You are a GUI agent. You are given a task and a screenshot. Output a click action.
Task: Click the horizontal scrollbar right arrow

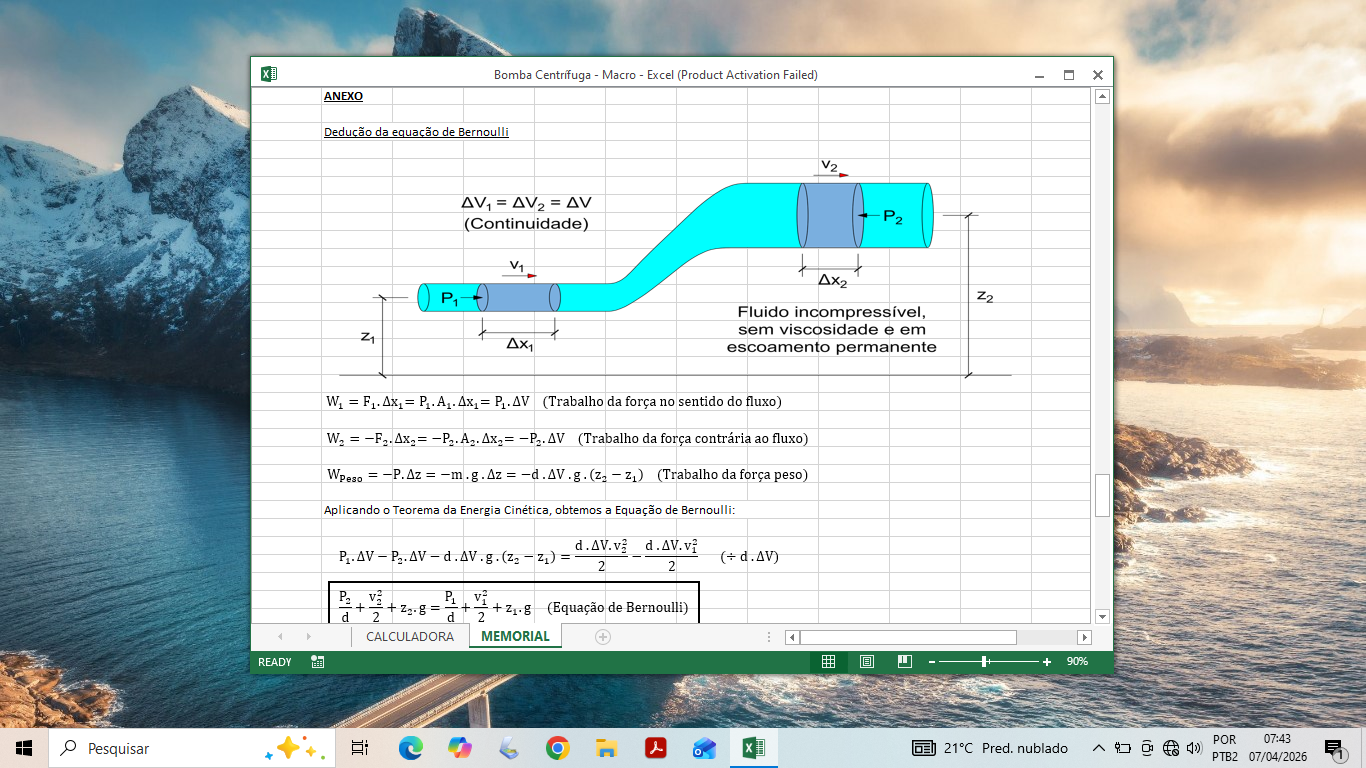click(x=1084, y=637)
